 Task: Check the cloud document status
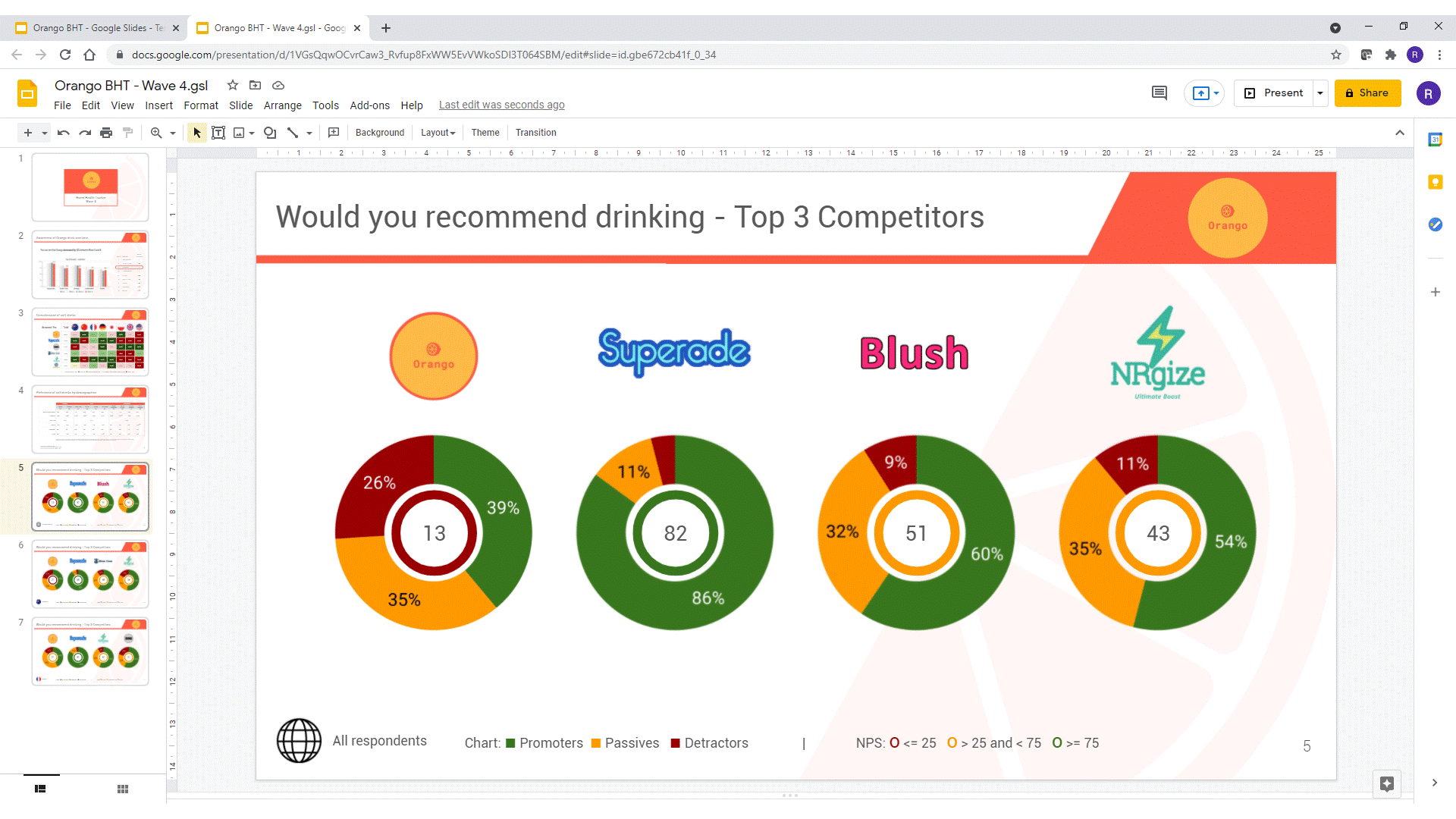coord(278,85)
